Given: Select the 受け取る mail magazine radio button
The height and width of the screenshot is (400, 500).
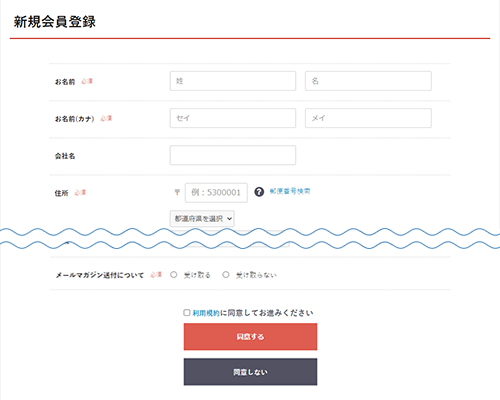Looking at the screenshot, I should point(174,275).
